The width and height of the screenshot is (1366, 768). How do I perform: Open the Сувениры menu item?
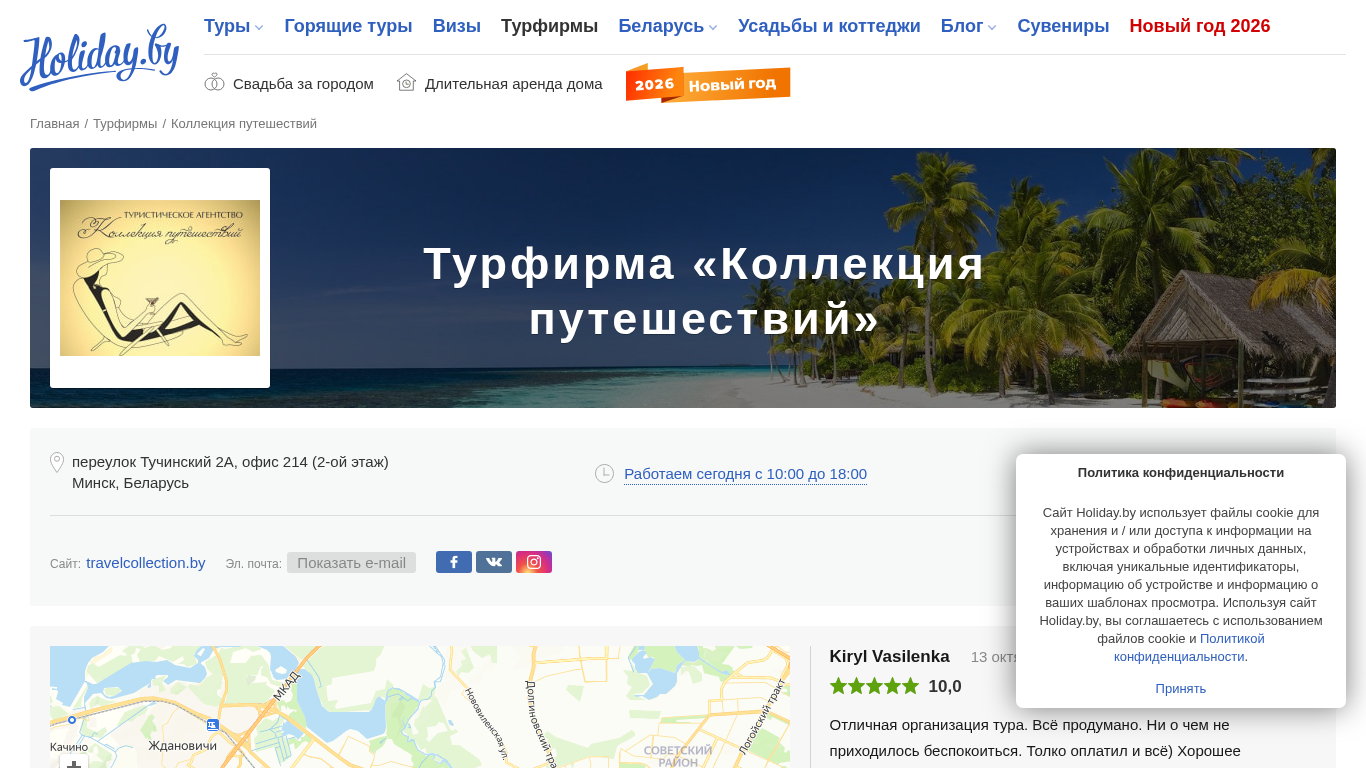[x=1063, y=26]
